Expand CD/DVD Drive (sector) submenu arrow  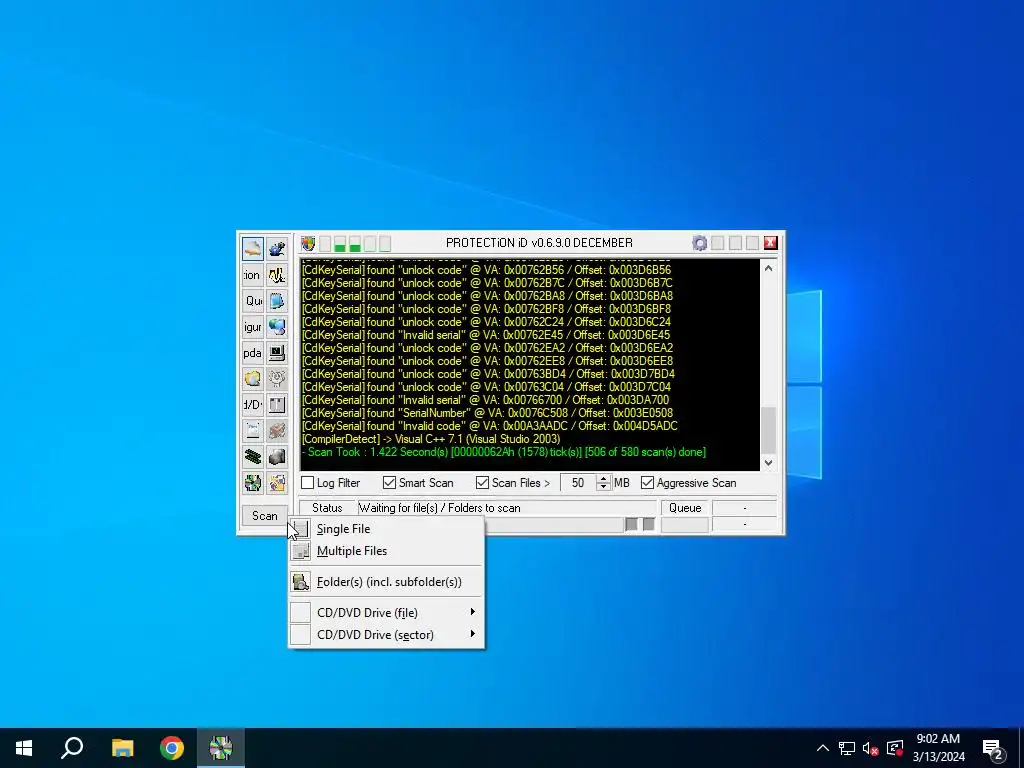(x=473, y=634)
